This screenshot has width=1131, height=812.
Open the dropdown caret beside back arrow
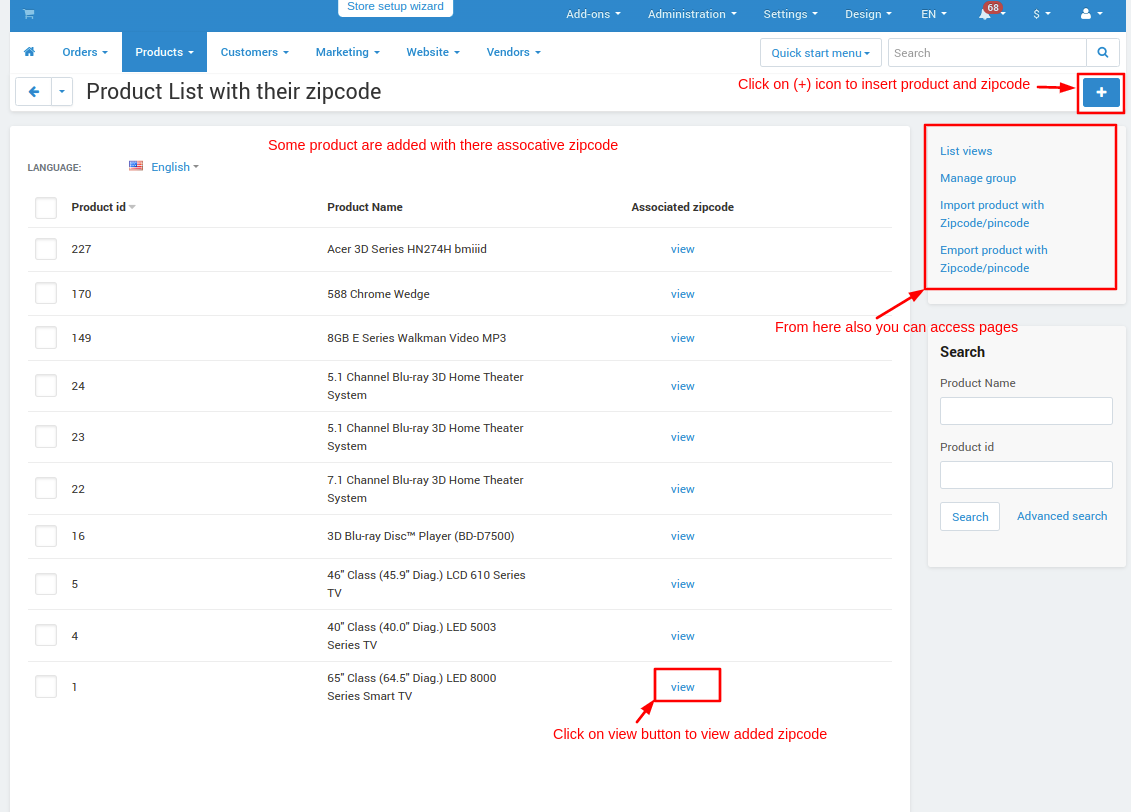coord(62,92)
